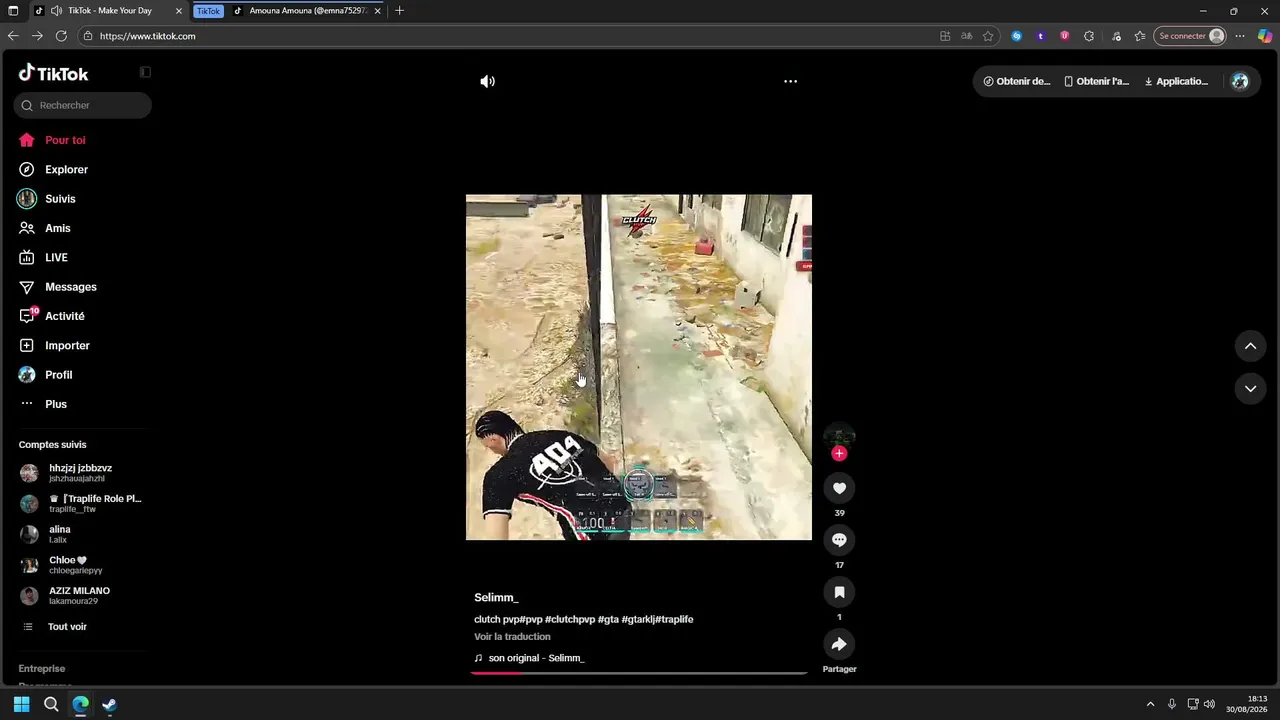1280x720 pixels.
Task: Click Voir la traduction
Action: point(512,637)
